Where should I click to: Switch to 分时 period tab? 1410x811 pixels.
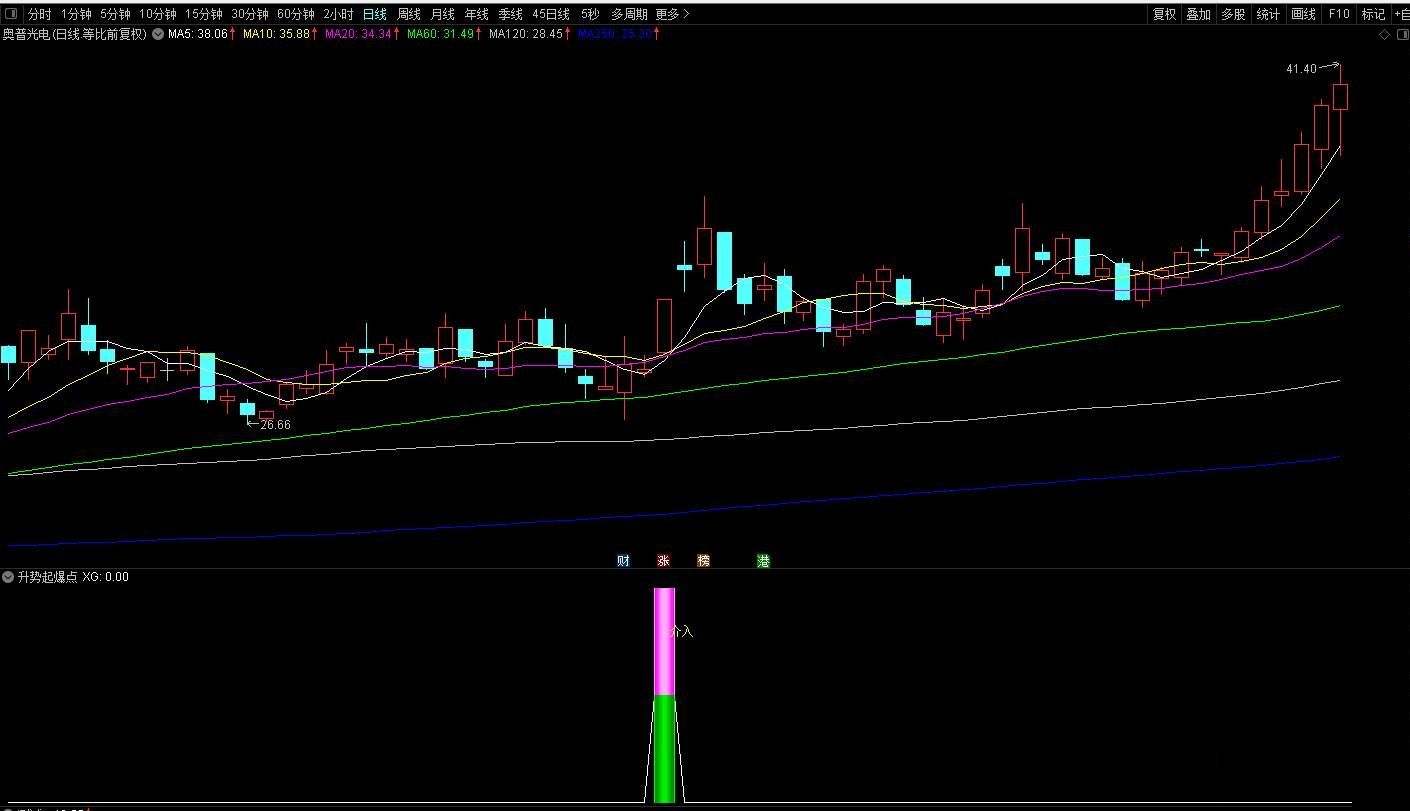coord(39,14)
